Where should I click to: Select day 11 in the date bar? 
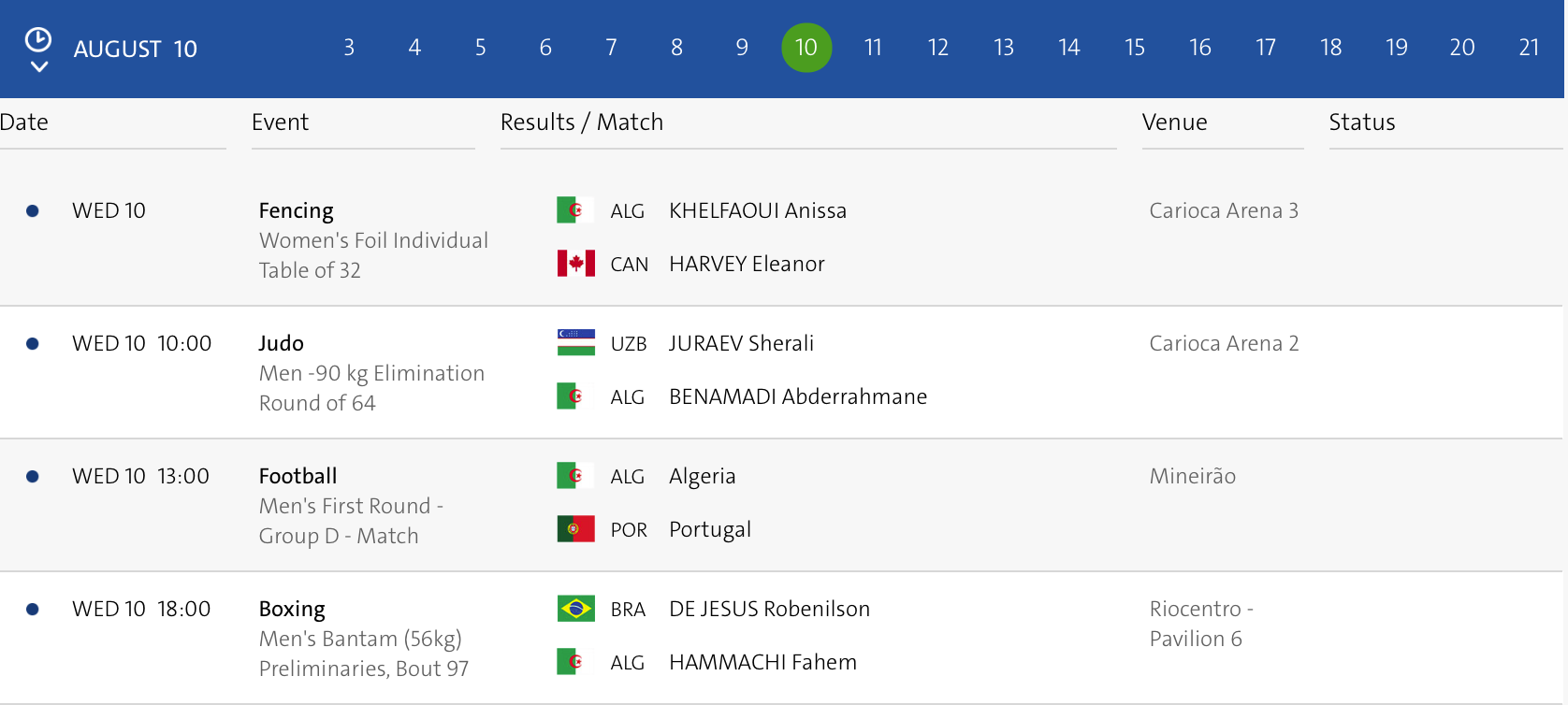point(873,48)
